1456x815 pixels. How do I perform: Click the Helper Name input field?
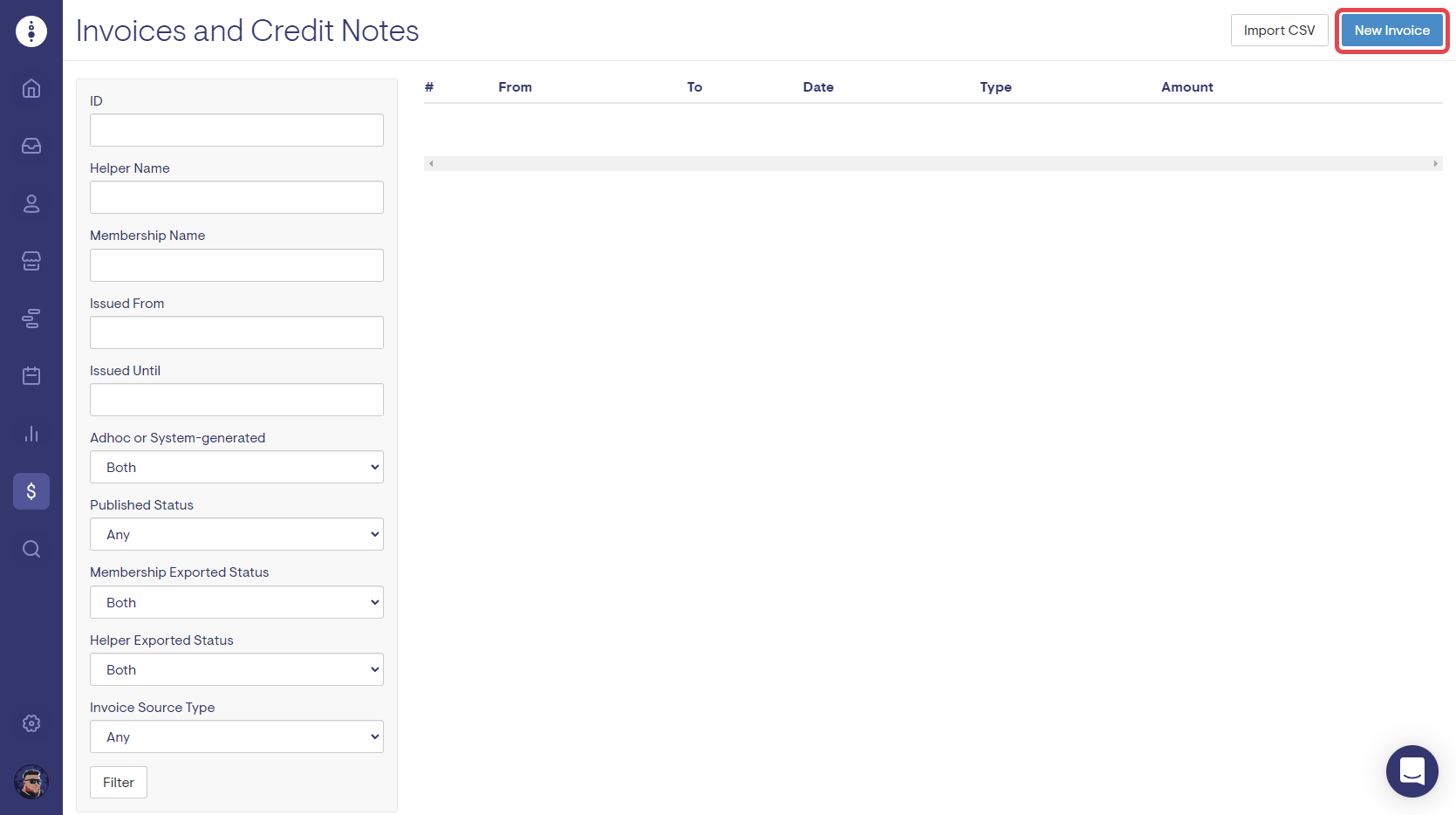pyautogui.click(x=236, y=197)
